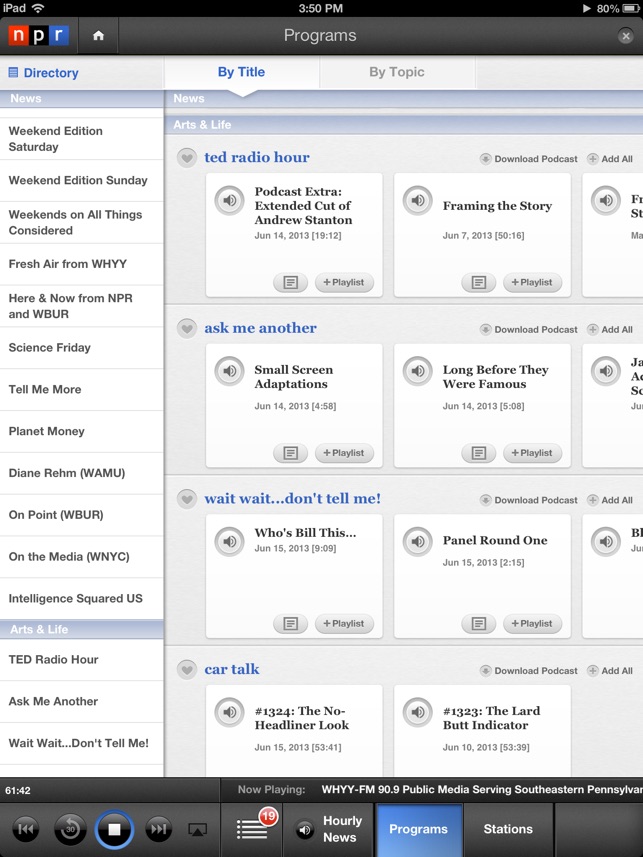Image resolution: width=643 pixels, height=857 pixels.
Task: Rewind 30 seconds
Action: point(71,829)
